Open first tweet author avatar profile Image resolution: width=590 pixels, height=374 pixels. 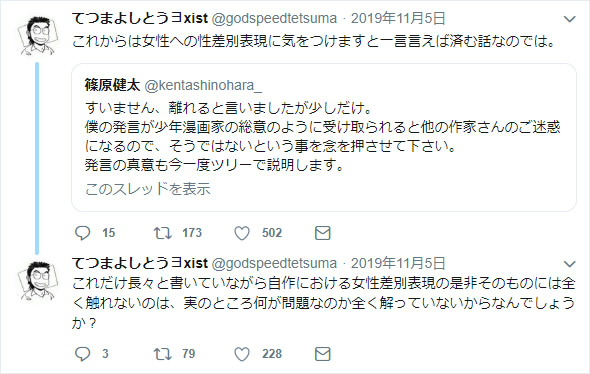38,35
